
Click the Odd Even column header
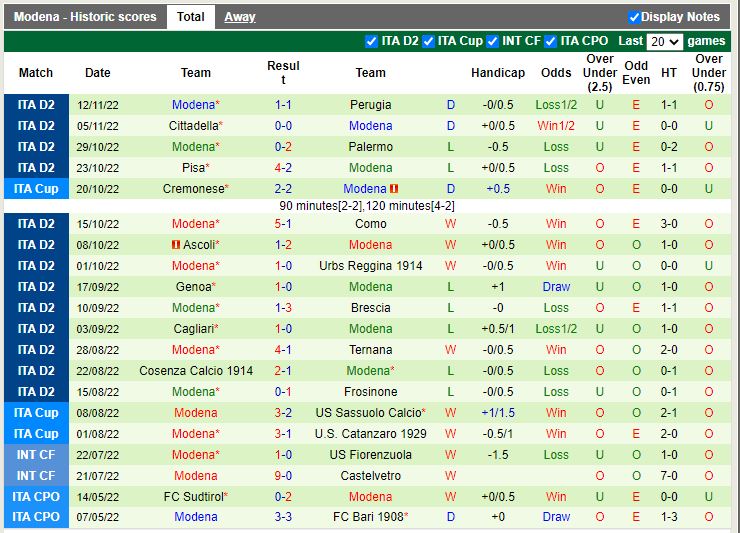pyautogui.click(x=636, y=73)
